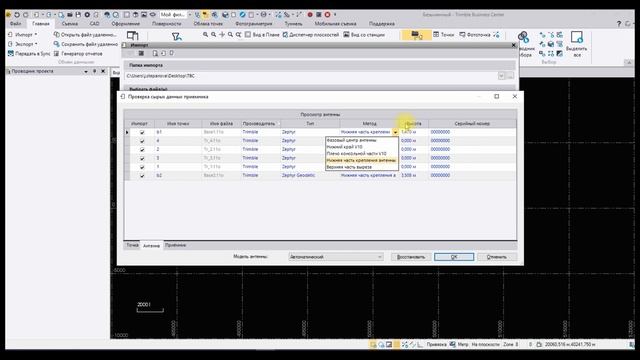Choose Нижняя часть крепления антенны option
This screenshot has width=640, height=360.
[361, 160]
